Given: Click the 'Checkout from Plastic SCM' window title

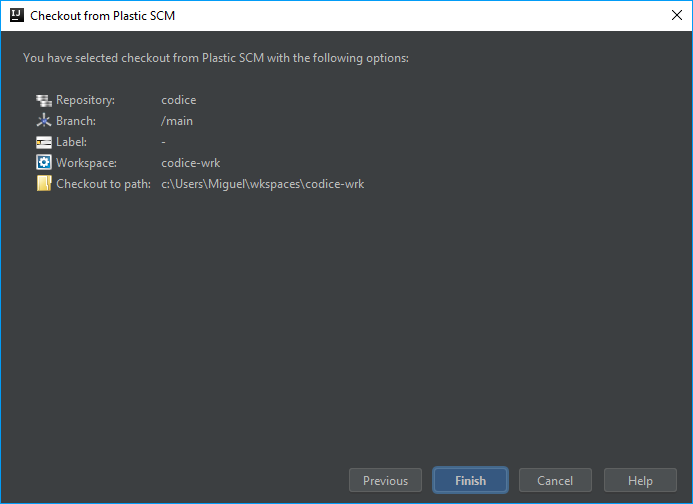Looking at the screenshot, I should [x=103, y=15].
